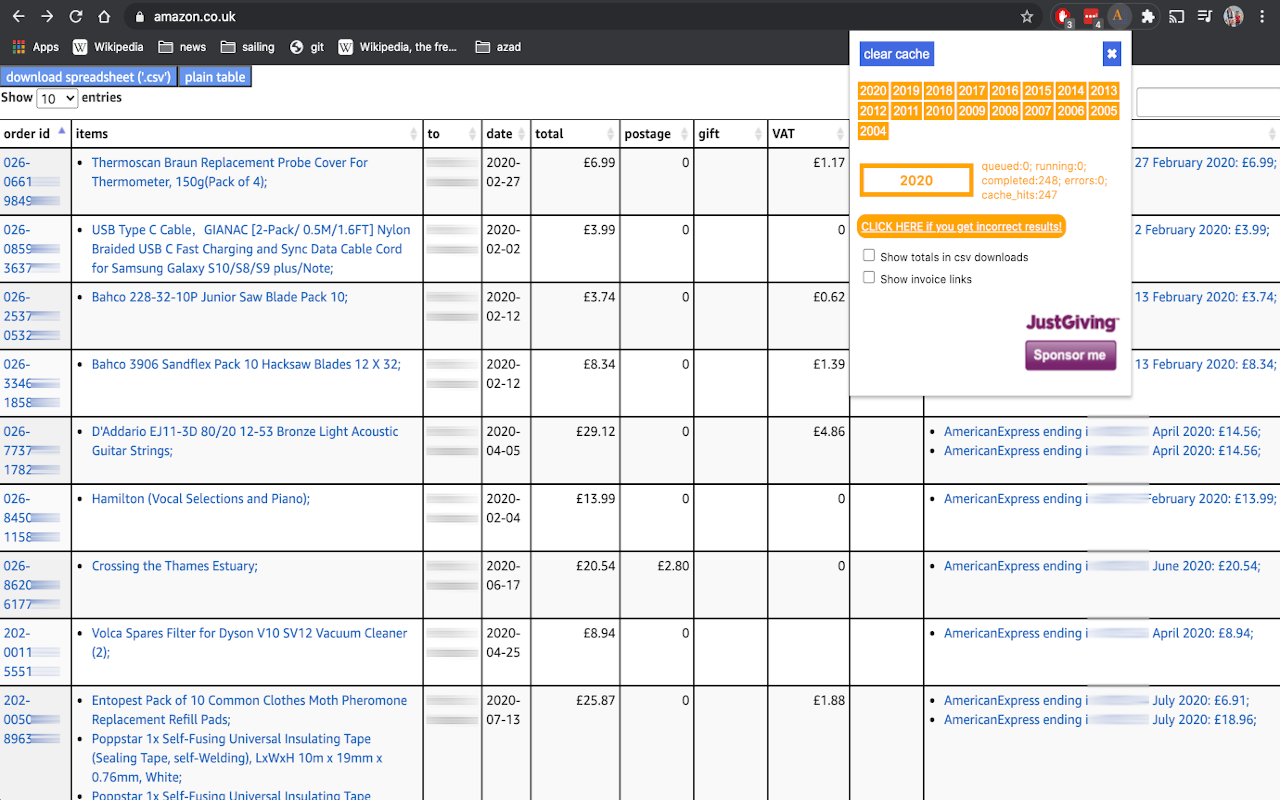This screenshot has height=800, width=1280.
Task: Open the Show entries dropdown
Action: pyautogui.click(x=57, y=98)
